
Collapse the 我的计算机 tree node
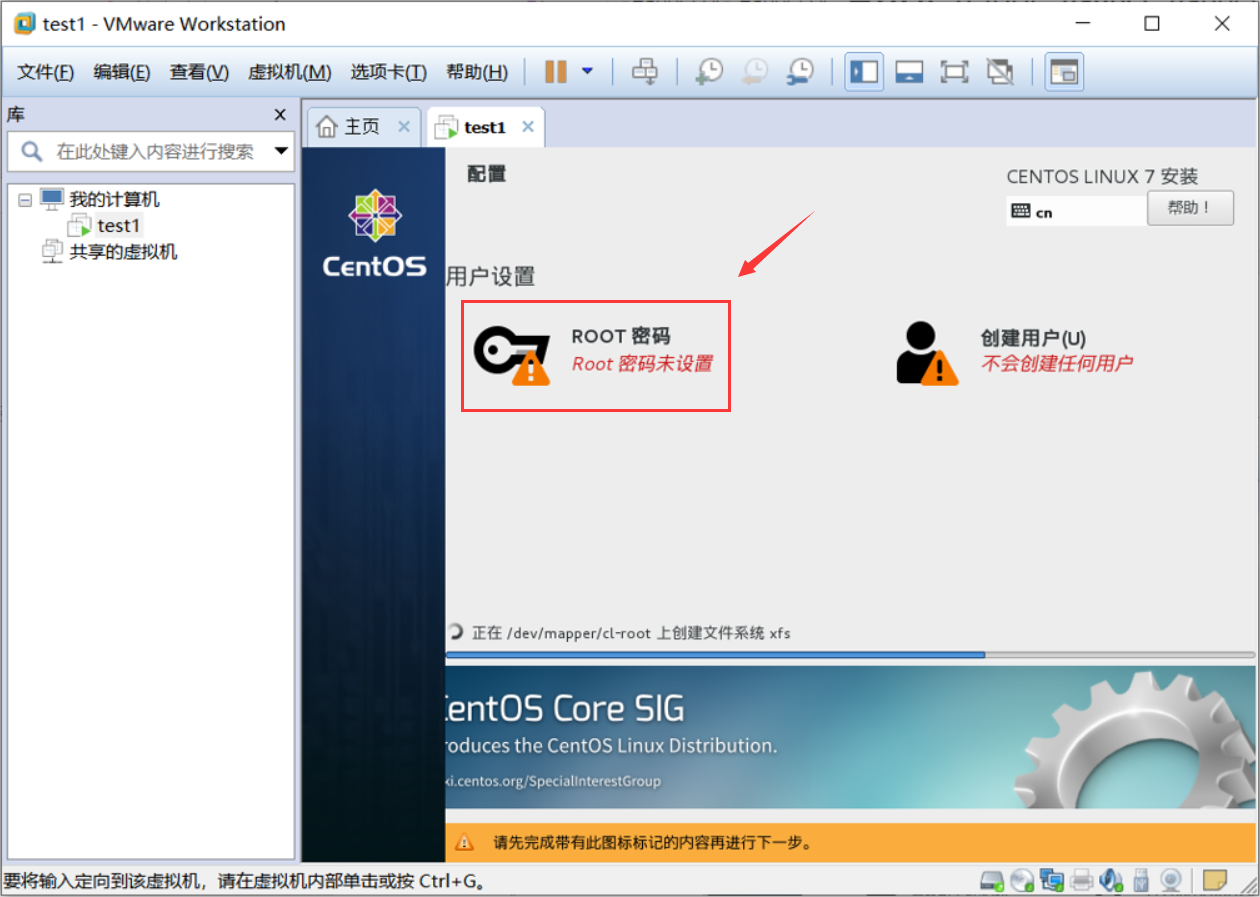[x=25, y=200]
